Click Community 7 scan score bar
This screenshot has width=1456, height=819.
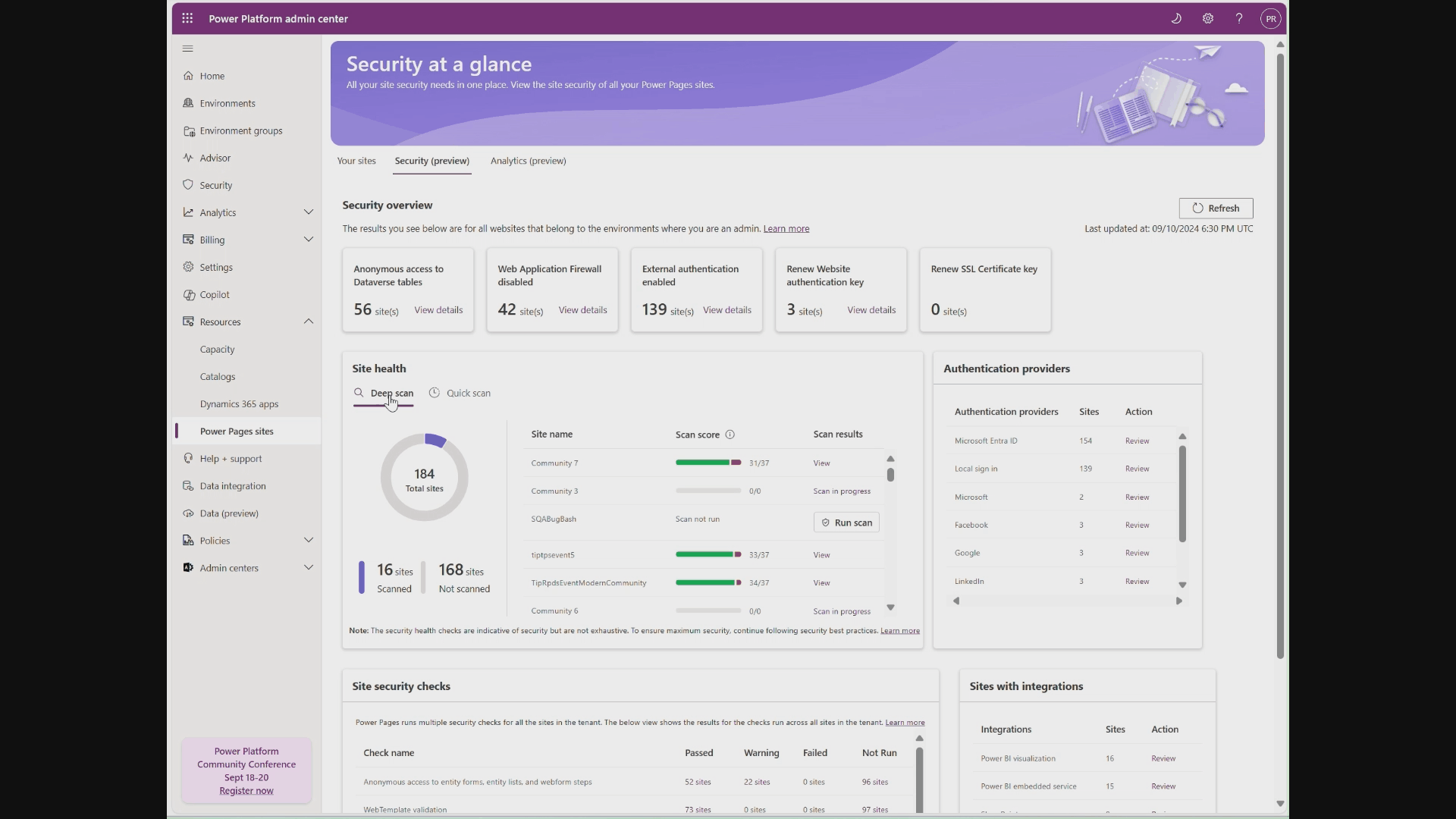pyautogui.click(x=708, y=463)
